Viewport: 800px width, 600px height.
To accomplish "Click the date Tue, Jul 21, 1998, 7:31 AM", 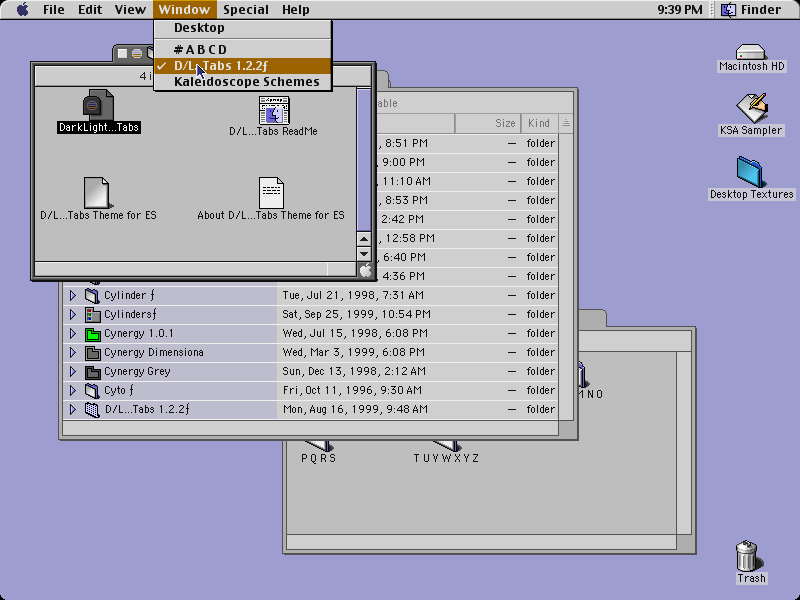I will (x=353, y=295).
